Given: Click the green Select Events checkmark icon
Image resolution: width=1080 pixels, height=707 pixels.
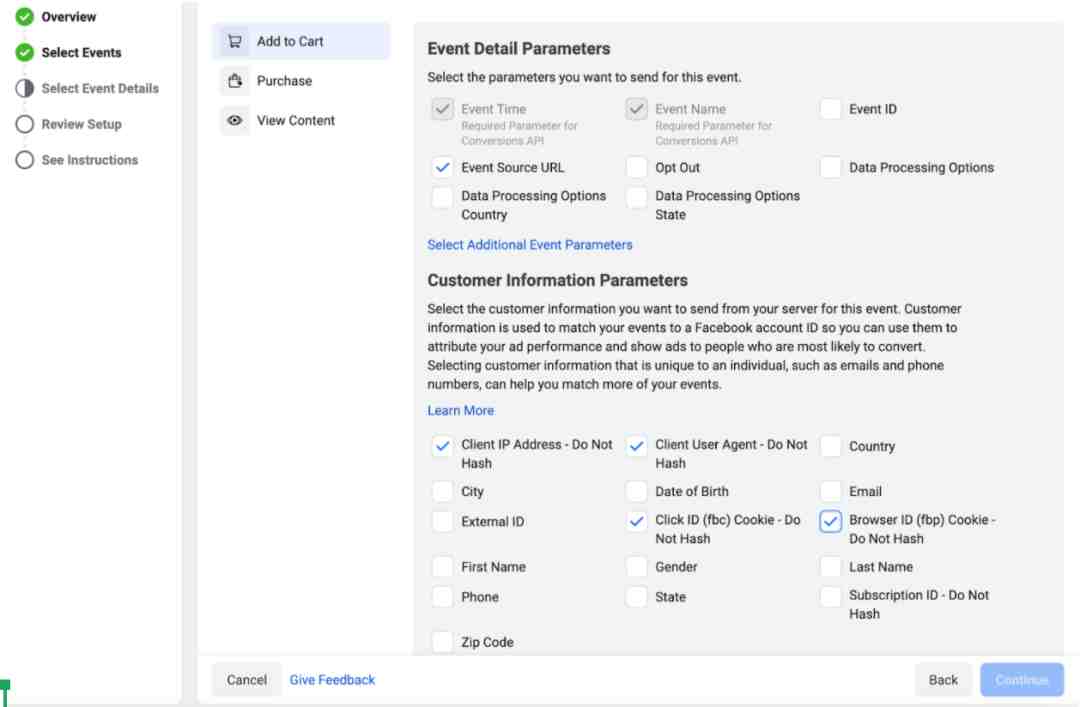Looking at the screenshot, I should [x=25, y=52].
